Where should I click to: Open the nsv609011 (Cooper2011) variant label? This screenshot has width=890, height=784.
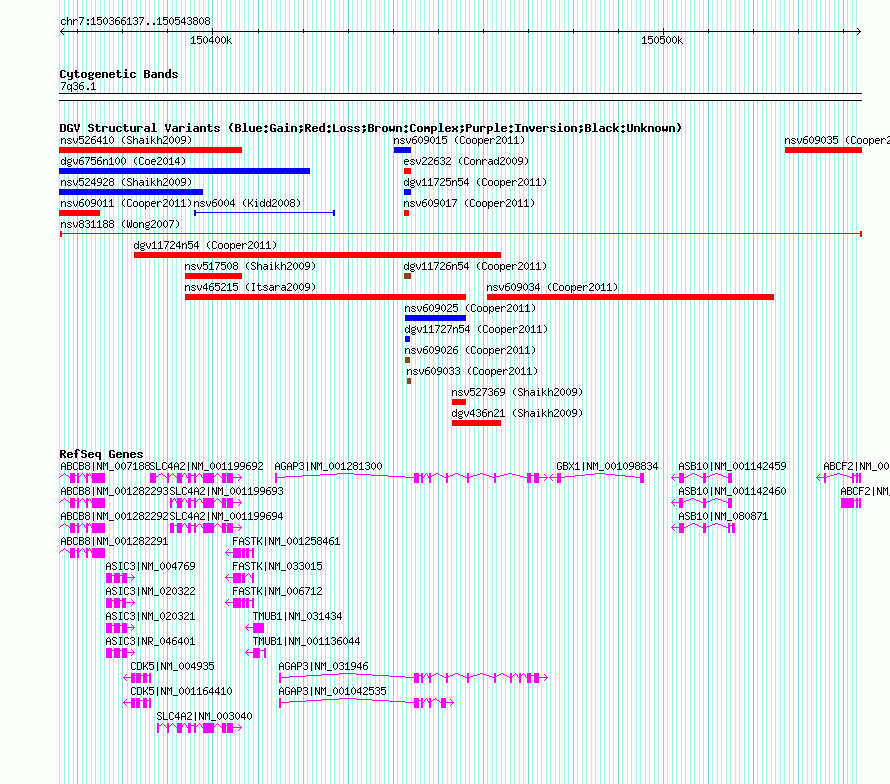(x=126, y=203)
